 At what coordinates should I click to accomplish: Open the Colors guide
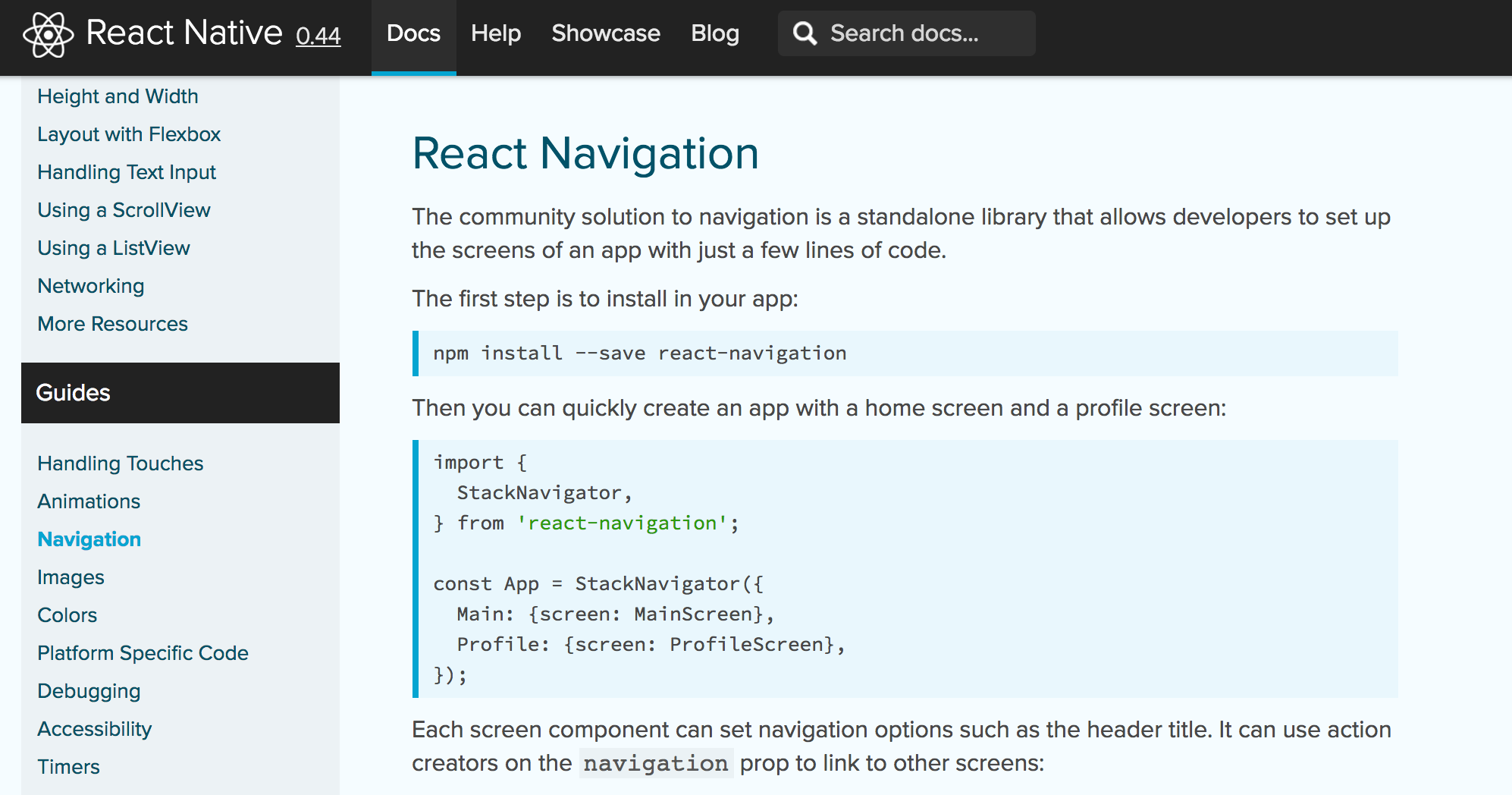click(67, 615)
